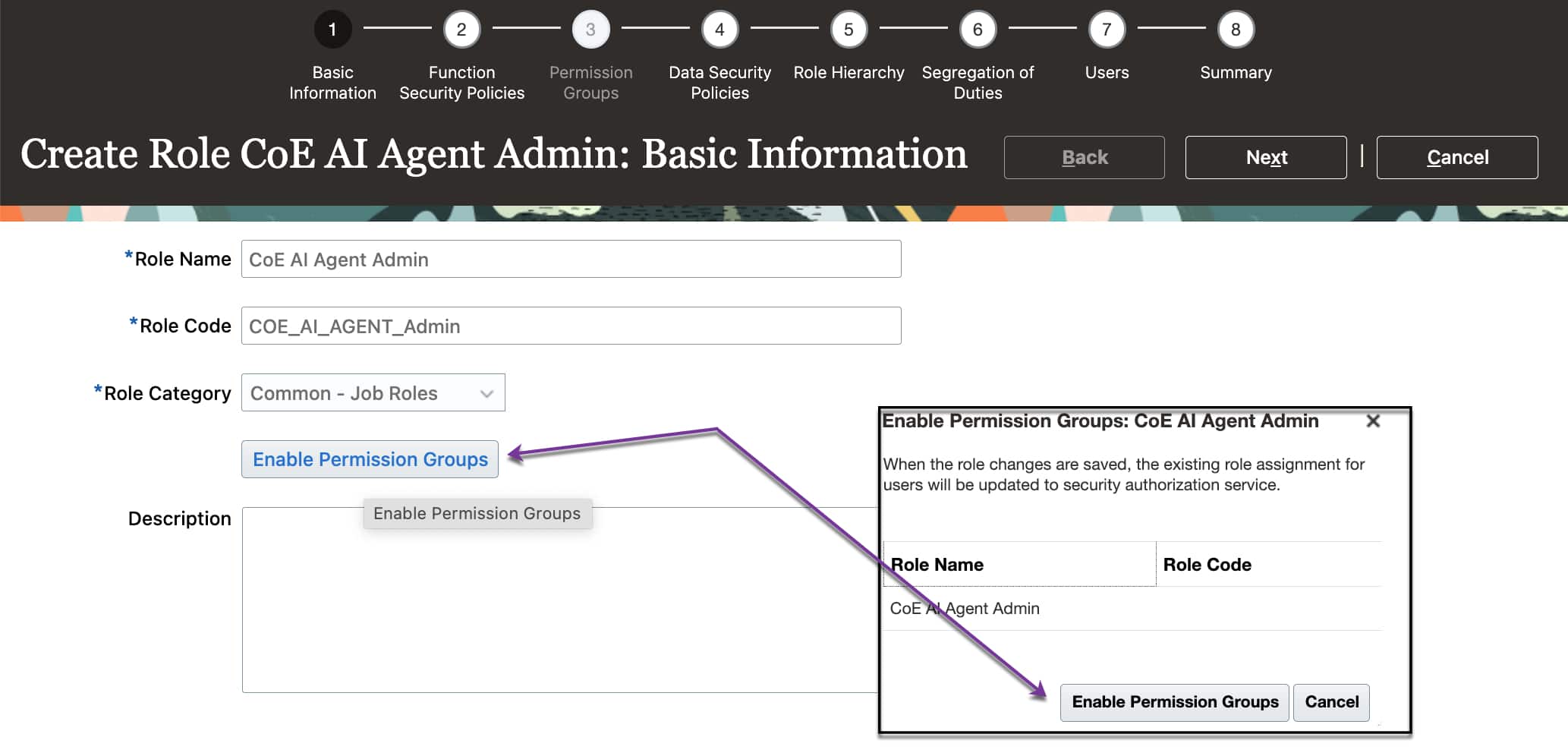
Task: Click the Next button
Action: click(x=1265, y=157)
